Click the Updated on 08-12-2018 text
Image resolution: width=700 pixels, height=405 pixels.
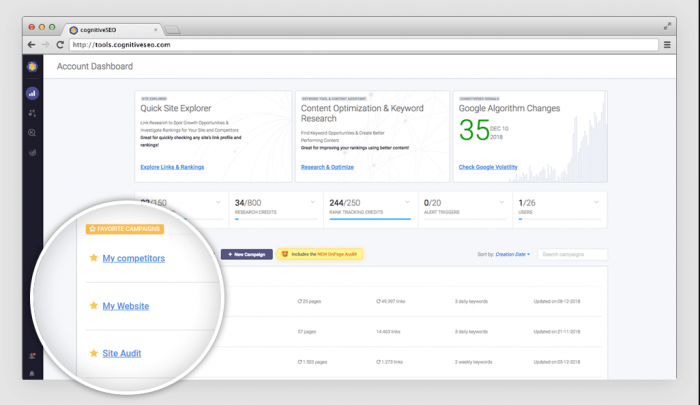click(x=557, y=301)
